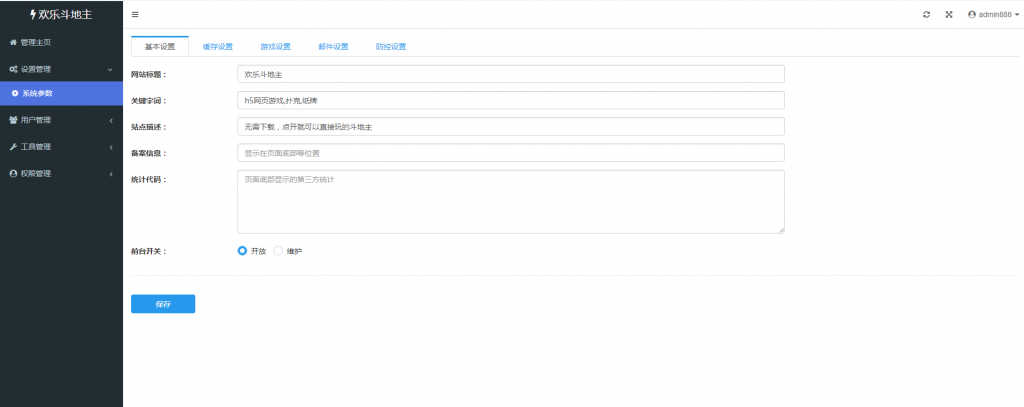Click the blue 保存 button
The height and width of the screenshot is (407, 1024).
(x=163, y=304)
